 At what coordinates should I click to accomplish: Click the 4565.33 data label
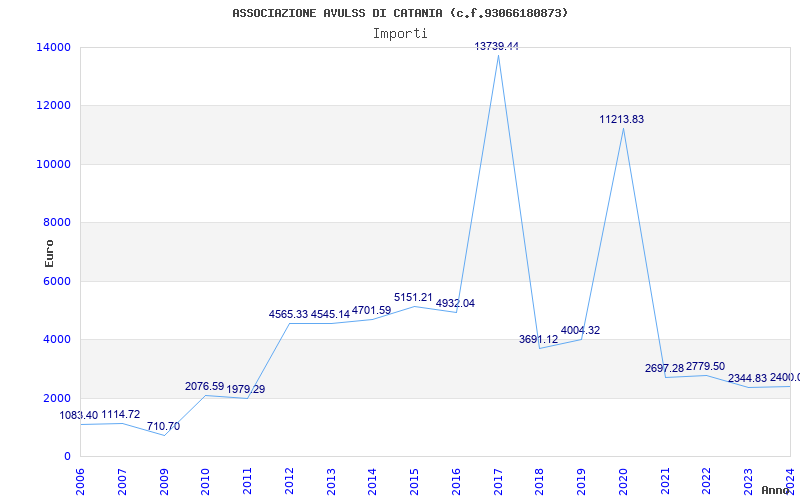point(288,314)
